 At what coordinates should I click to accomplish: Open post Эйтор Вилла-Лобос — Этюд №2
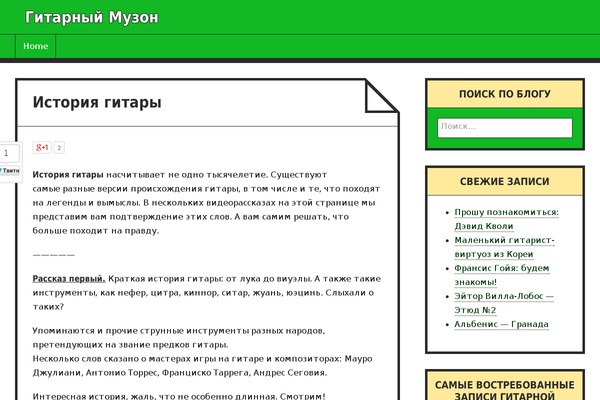click(x=504, y=303)
